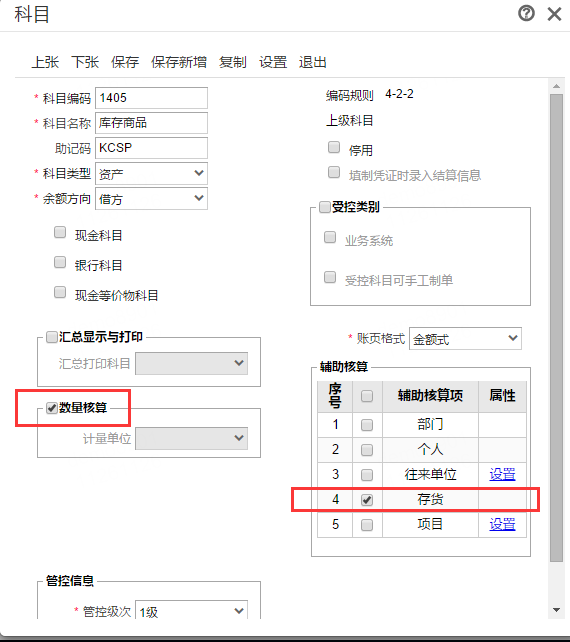Click the scrollbar up arrow
The height and width of the screenshot is (642, 570).
click(x=556, y=86)
